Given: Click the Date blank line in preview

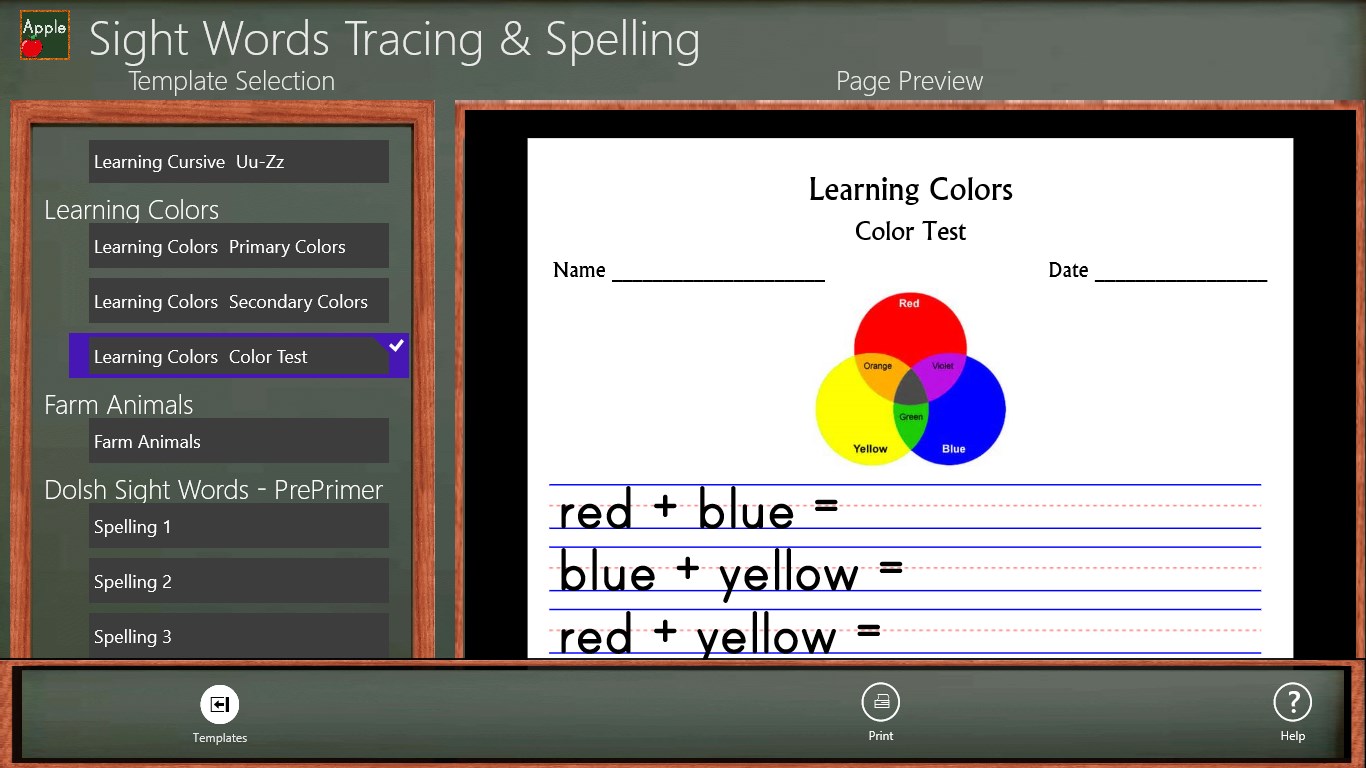Looking at the screenshot, I should coord(1180,271).
